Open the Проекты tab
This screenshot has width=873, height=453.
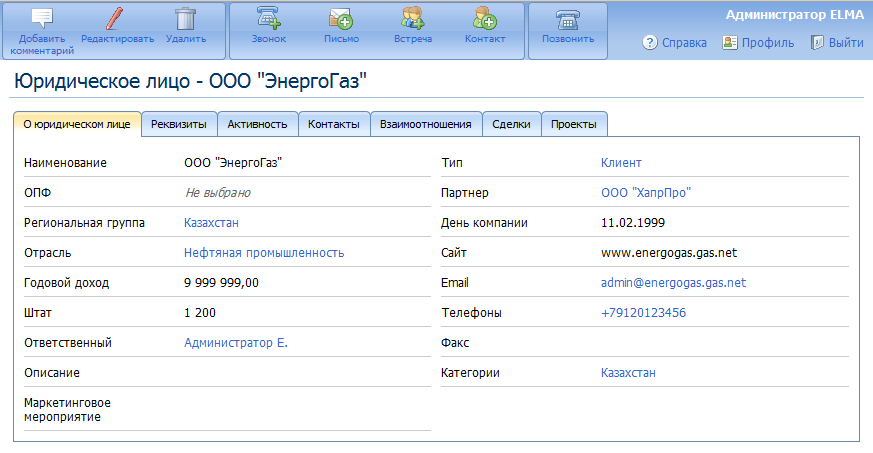573,124
